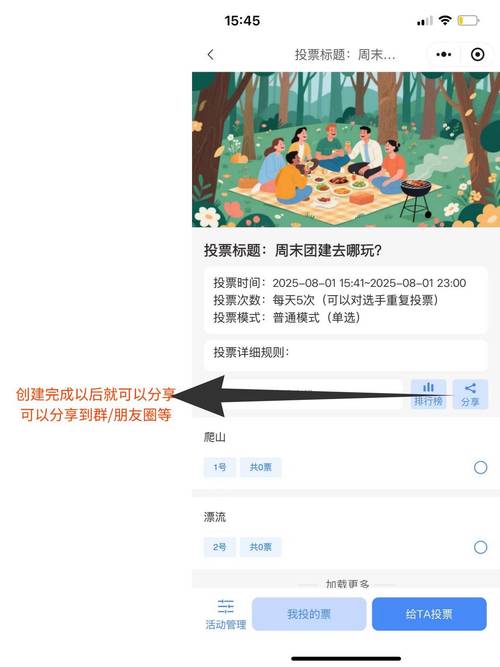Tap the Wi-Fi status icon
500x667 pixels.
click(445, 20)
